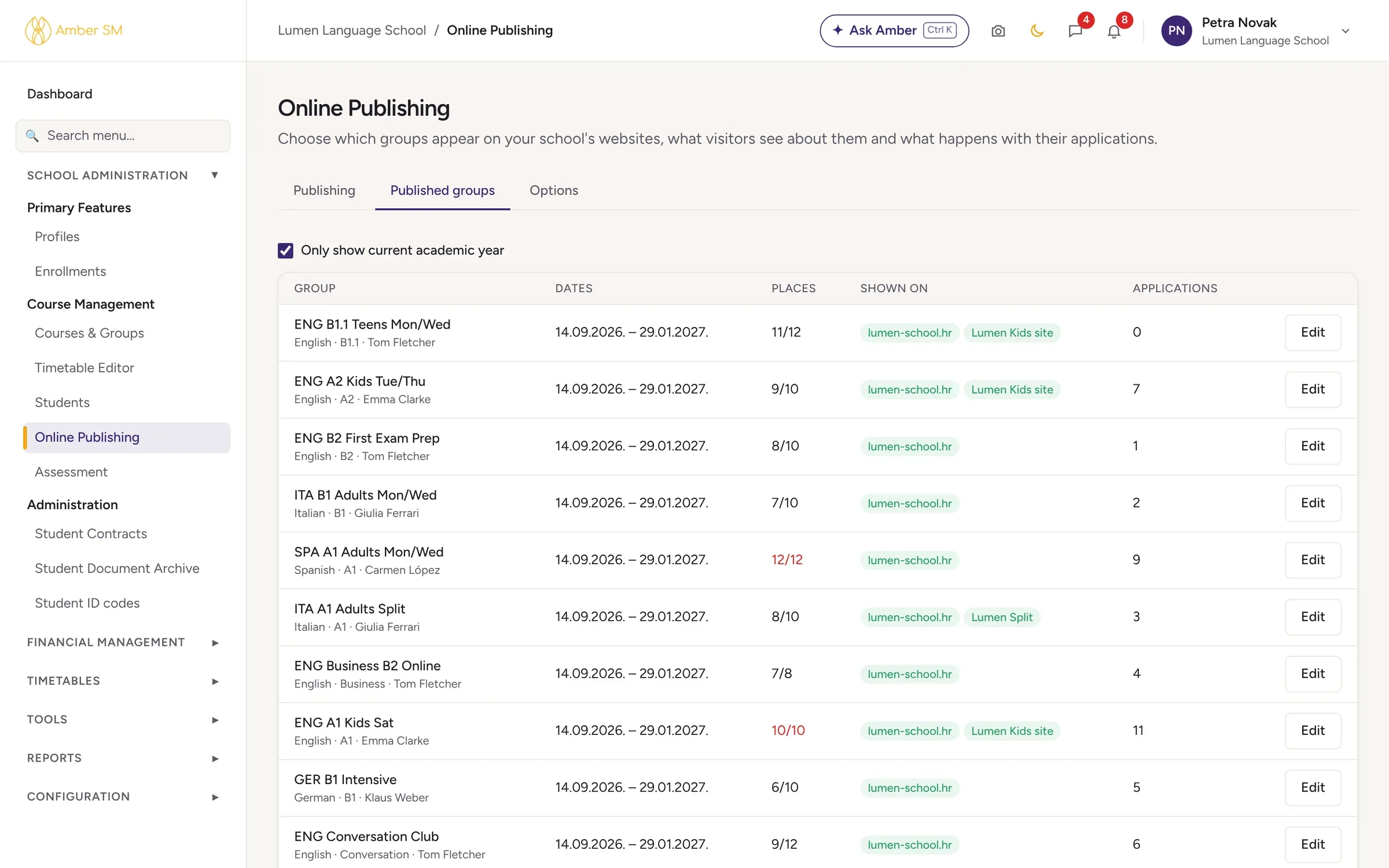1389x868 pixels.
Task: Expand the Petra Novak account dropdown chevron
Action: tap(1346, 31)
